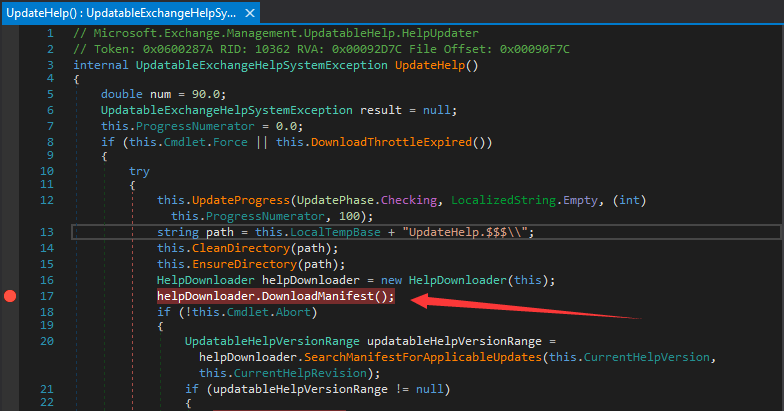Click the Force property on line 8
This screenshot has height=411, width=784.
coord(230,142)
